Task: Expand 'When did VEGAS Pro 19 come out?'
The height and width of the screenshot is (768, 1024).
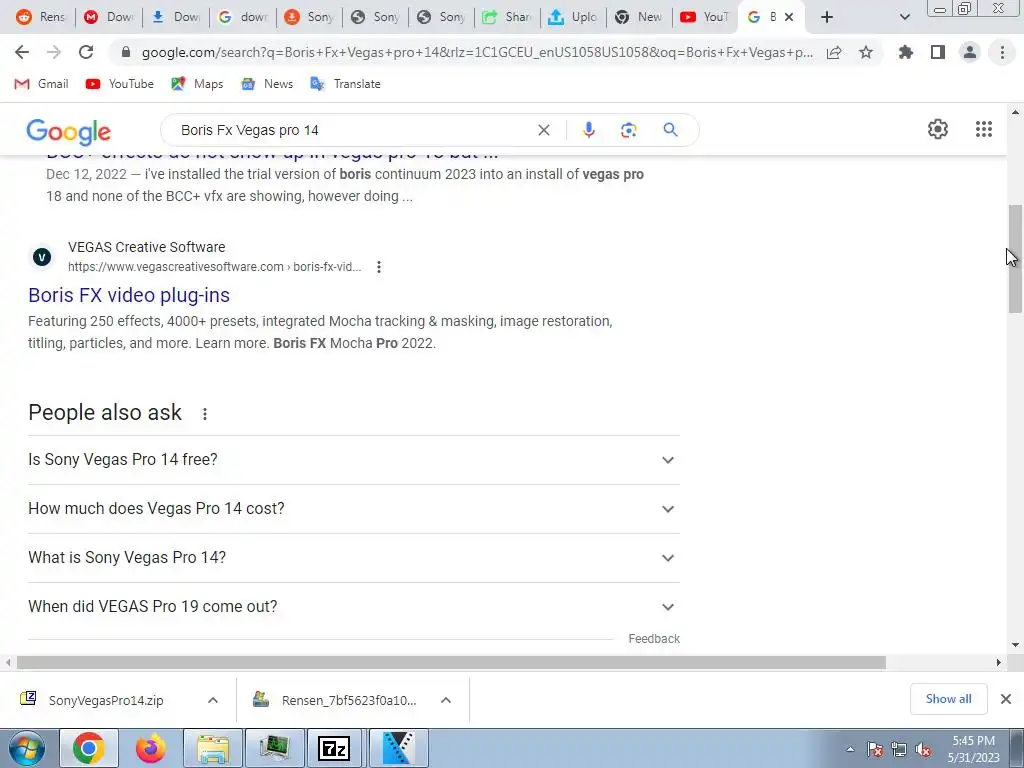Action: tap(353, 607)
